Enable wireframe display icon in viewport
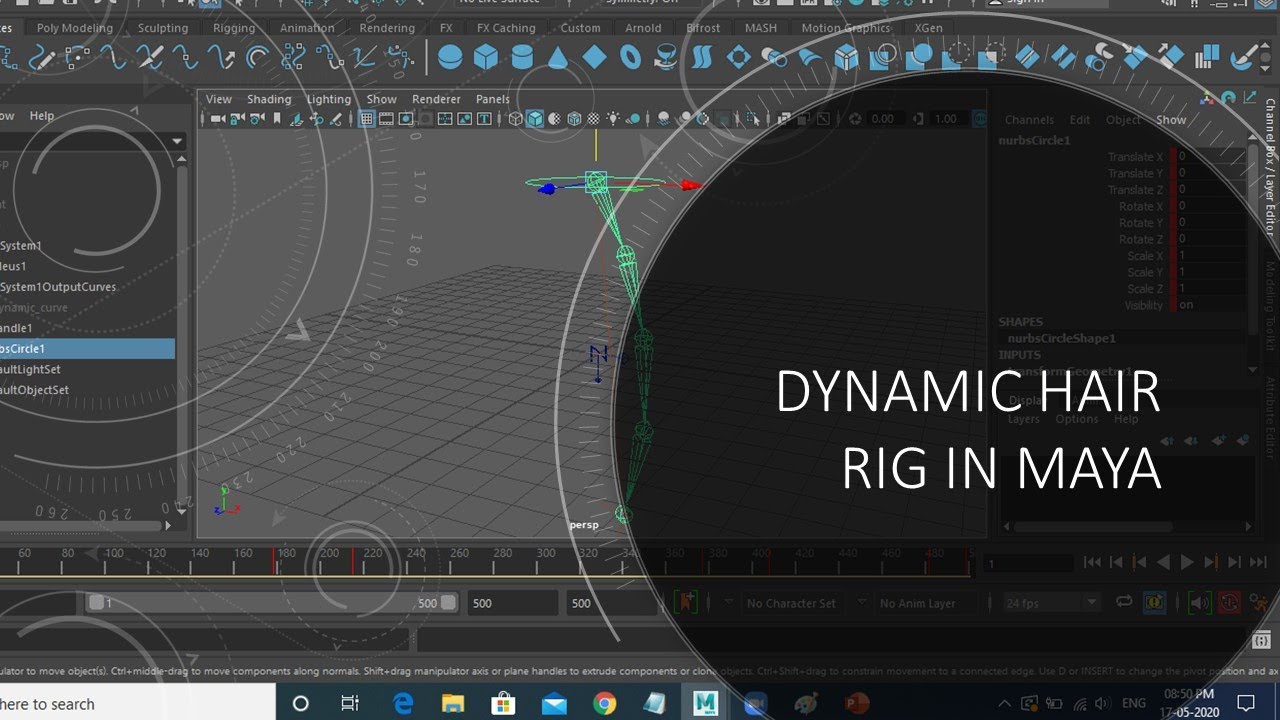The image size is (1280, 720). tap(515, 119)
